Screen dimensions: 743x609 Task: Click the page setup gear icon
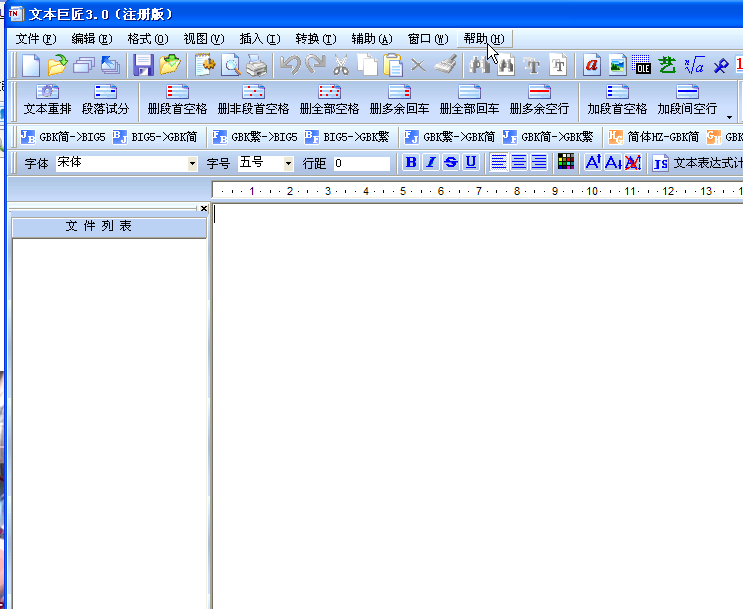click(205, 65)
